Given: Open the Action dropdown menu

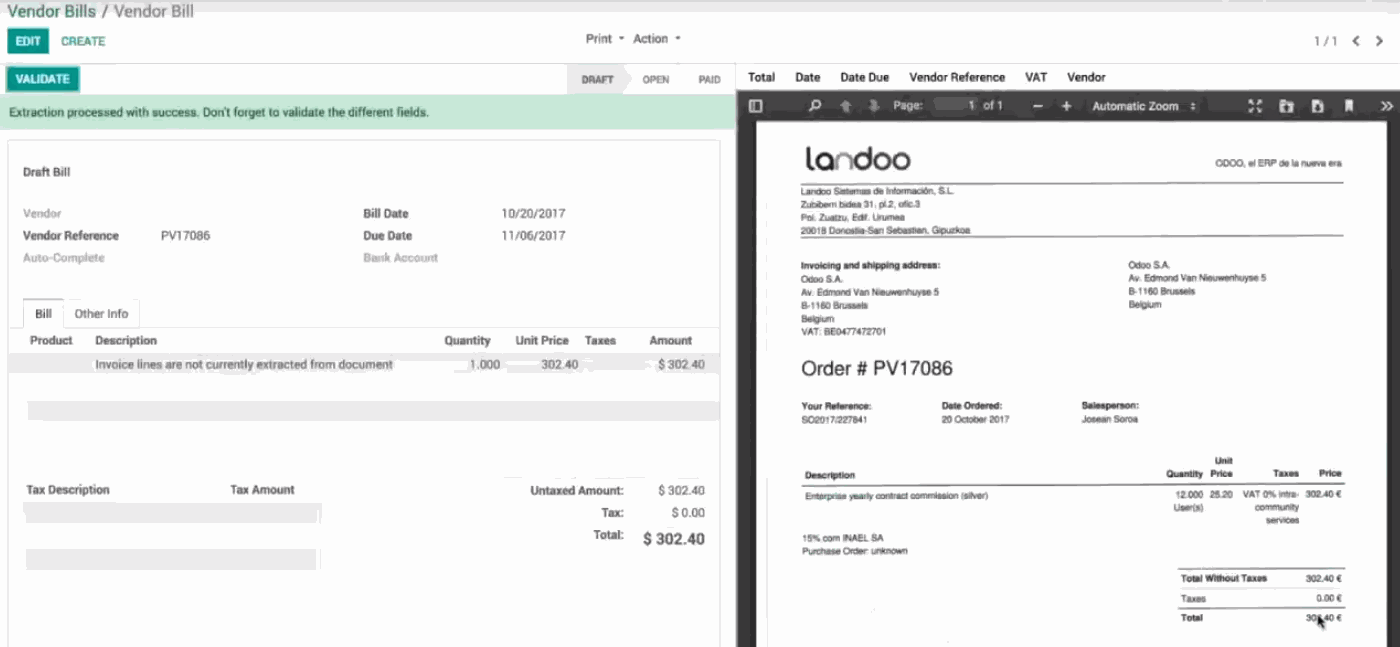Looking at the screenshot, I should pyautogui.click(x=656, y=39).
